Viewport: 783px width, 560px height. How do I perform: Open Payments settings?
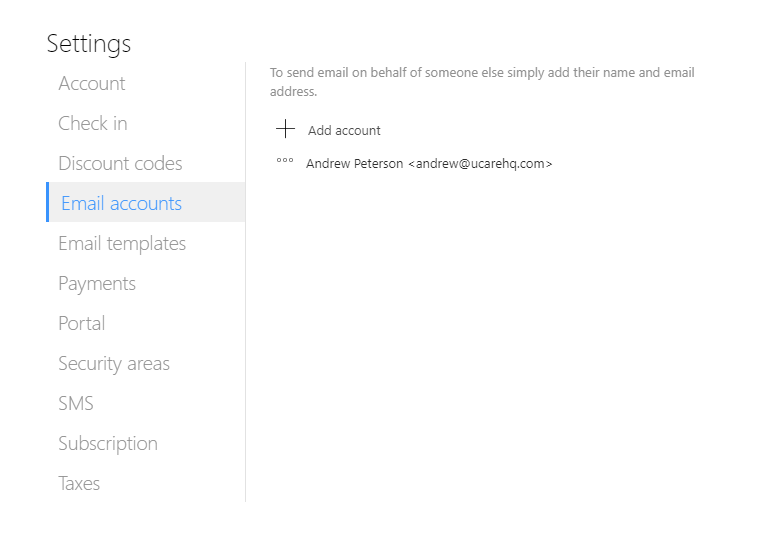[x=97, y=284]
